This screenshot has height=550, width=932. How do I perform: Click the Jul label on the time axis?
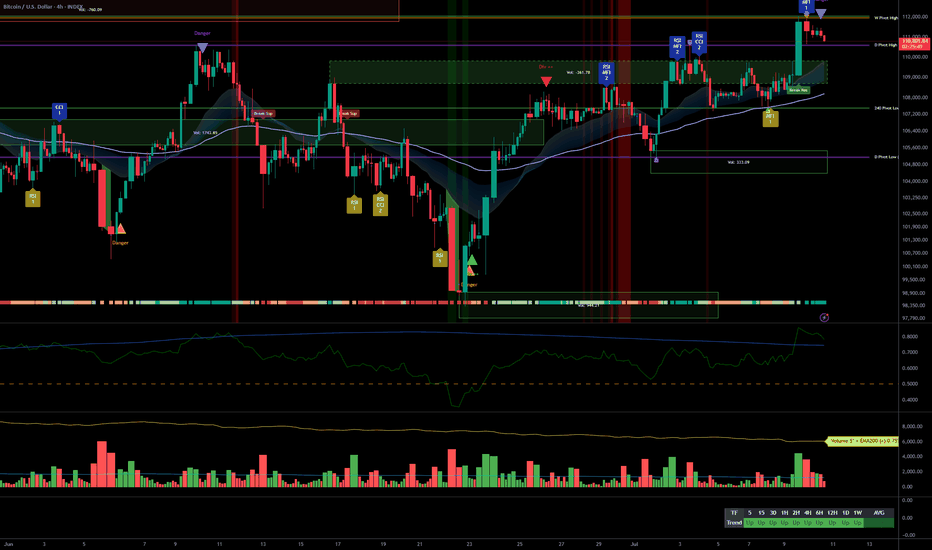634,544
